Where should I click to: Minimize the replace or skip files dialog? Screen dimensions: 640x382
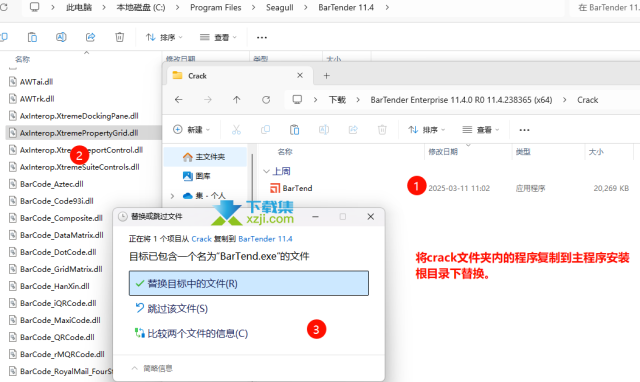point(316,217)
